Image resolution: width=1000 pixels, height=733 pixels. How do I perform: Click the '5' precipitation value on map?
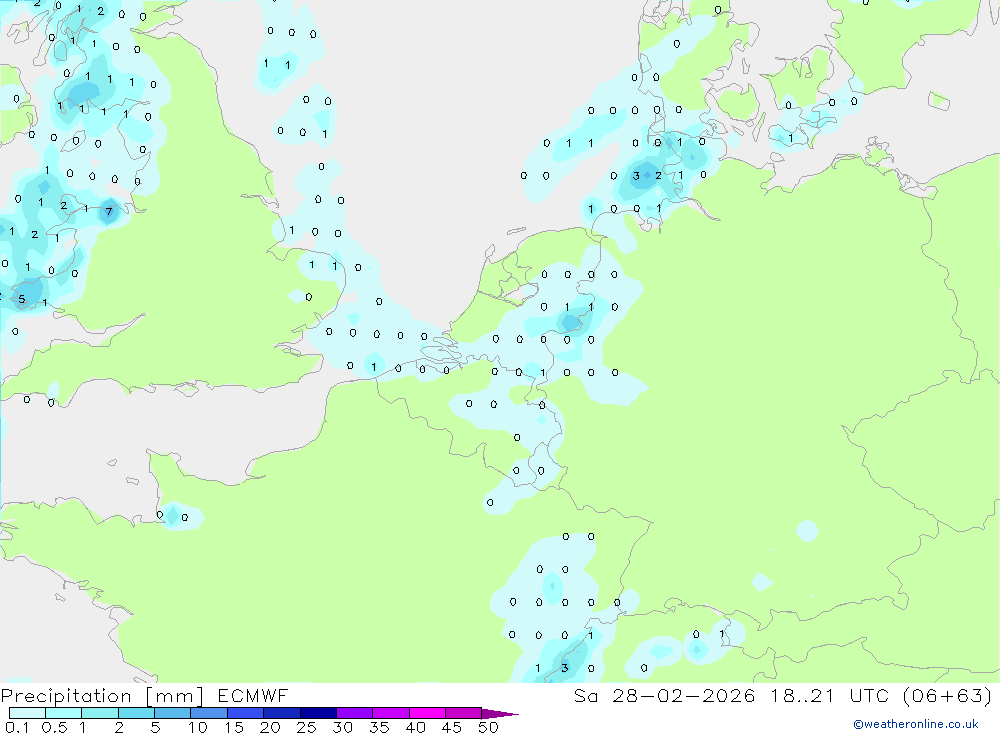coord(22,299)
